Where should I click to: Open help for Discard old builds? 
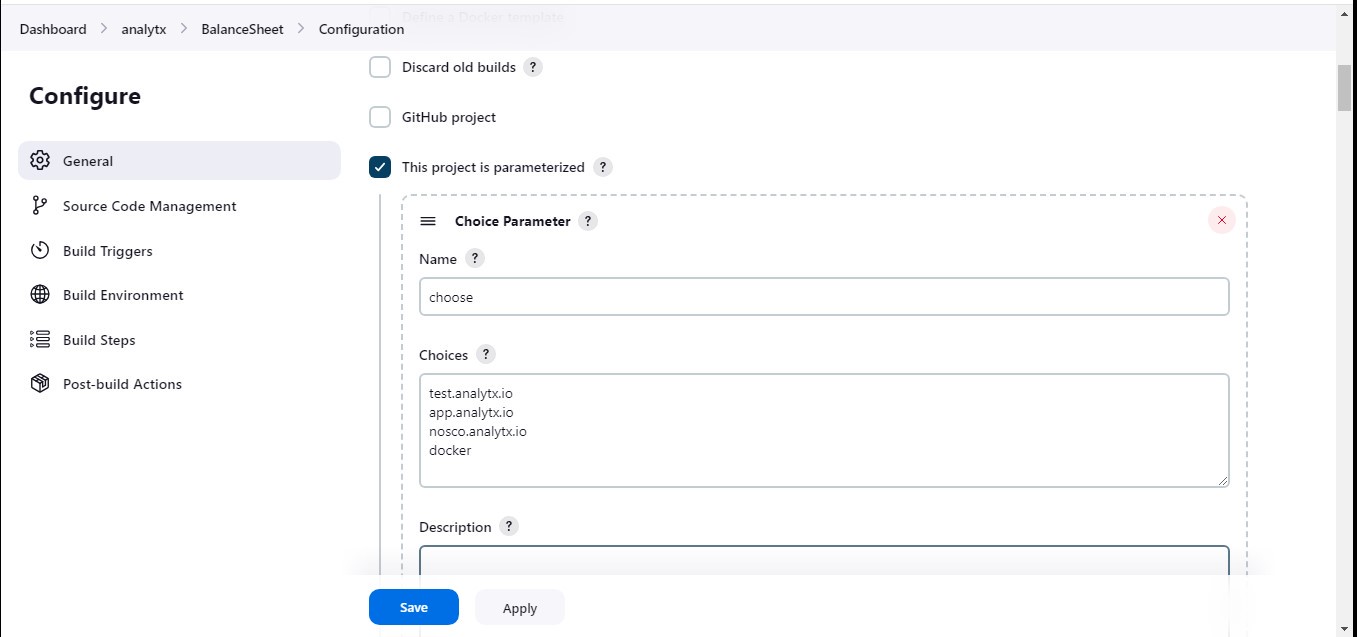(x=533, y=67)
